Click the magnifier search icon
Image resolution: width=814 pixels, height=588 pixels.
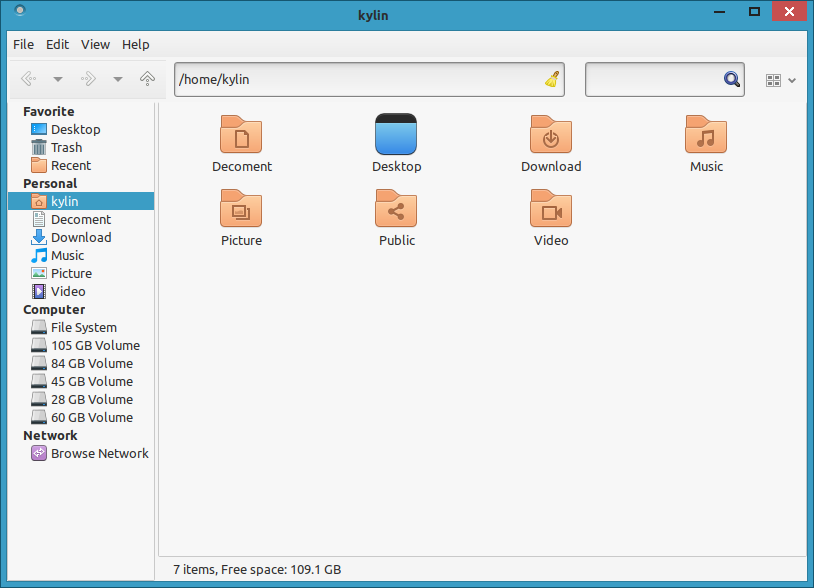(x=732, y=79)
